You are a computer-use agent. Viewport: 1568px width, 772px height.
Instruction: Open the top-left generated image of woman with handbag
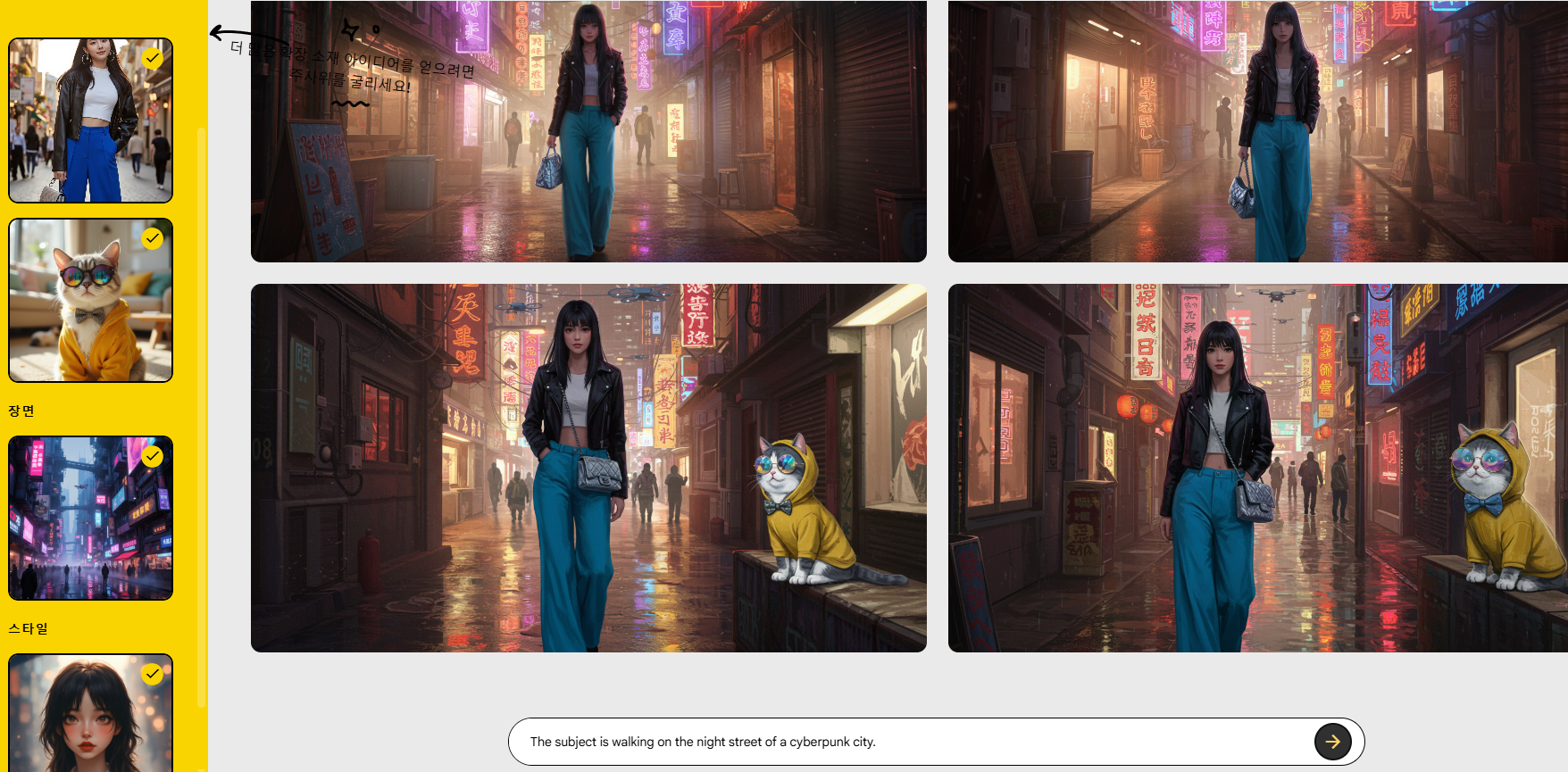[x=588, y=131]
